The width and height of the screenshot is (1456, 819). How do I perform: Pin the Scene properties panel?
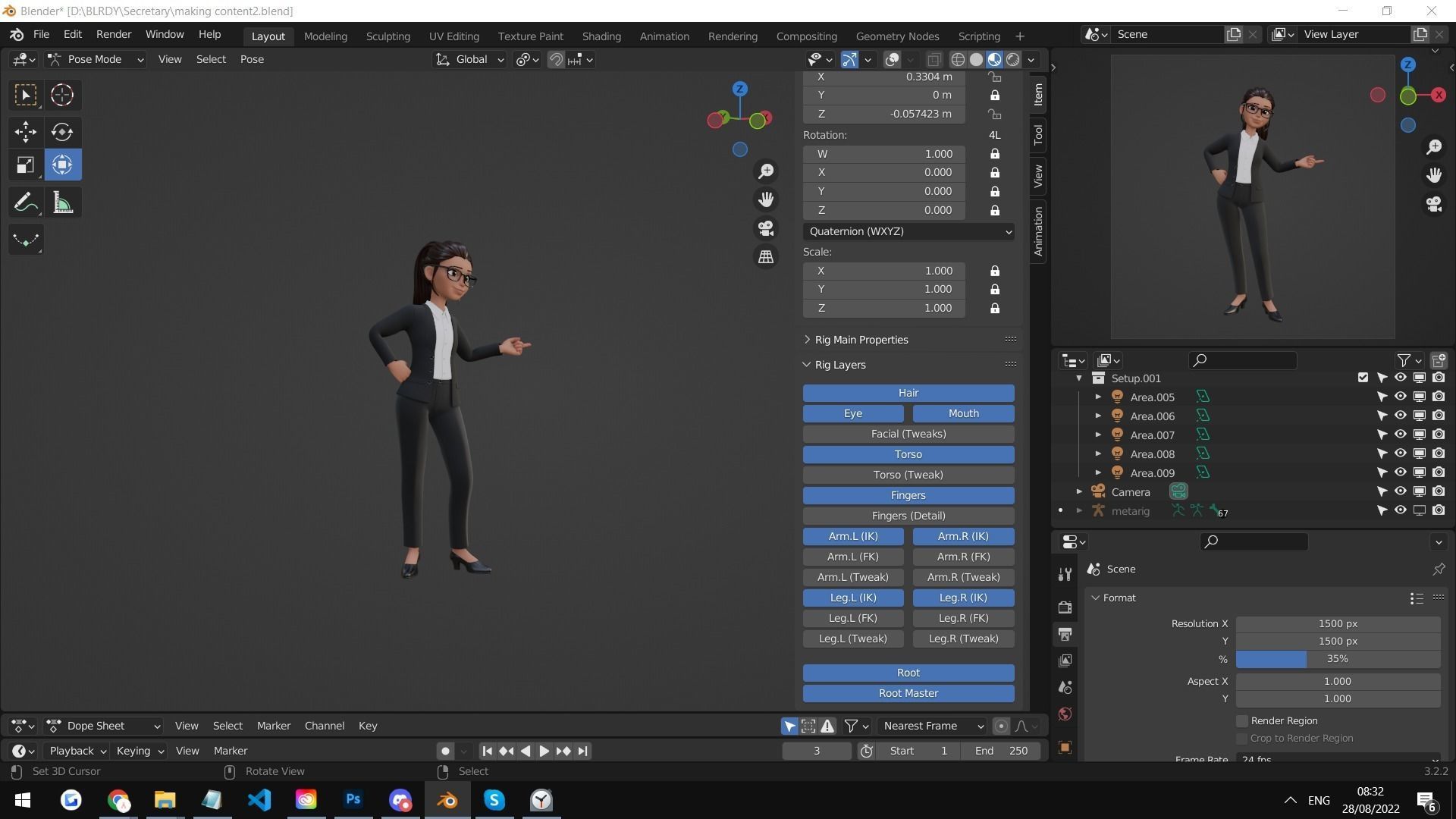pyautogui.click(x=1439, y=569)
